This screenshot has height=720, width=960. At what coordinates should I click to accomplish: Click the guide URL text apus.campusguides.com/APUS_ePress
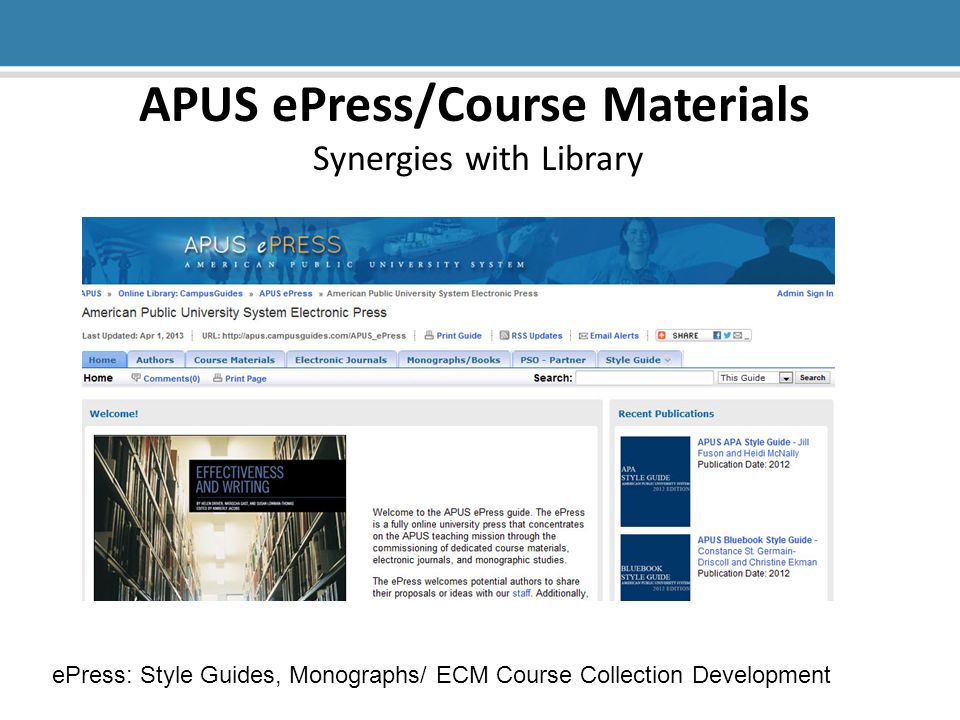[314, 336]
